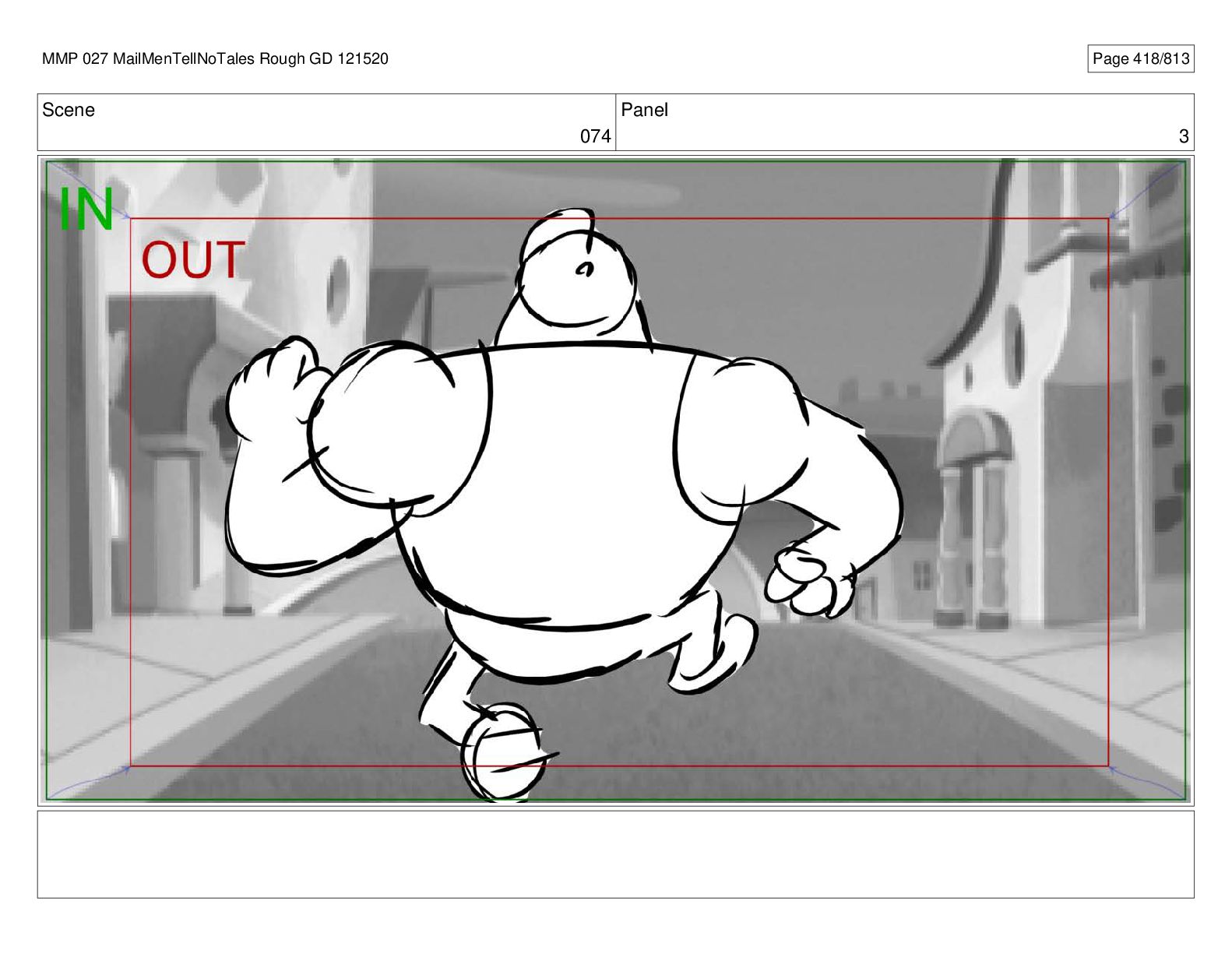Click the document title 'MMP 027 MailMenTellNoTales Rough GD 121520'

coord(215,59)
